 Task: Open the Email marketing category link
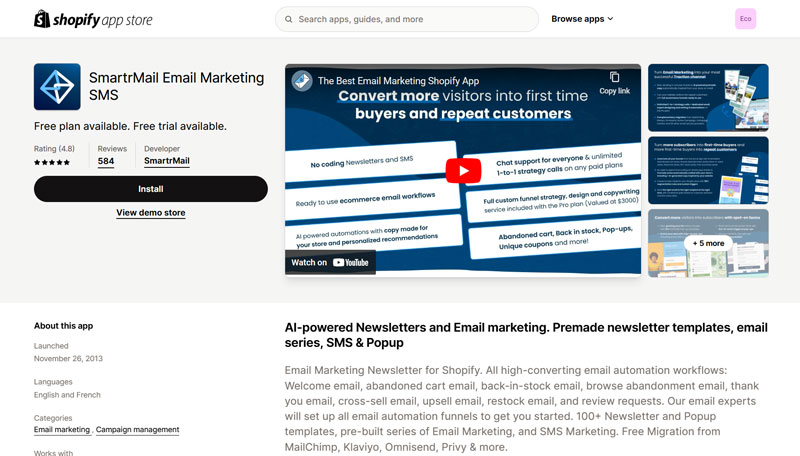point(62,429)
